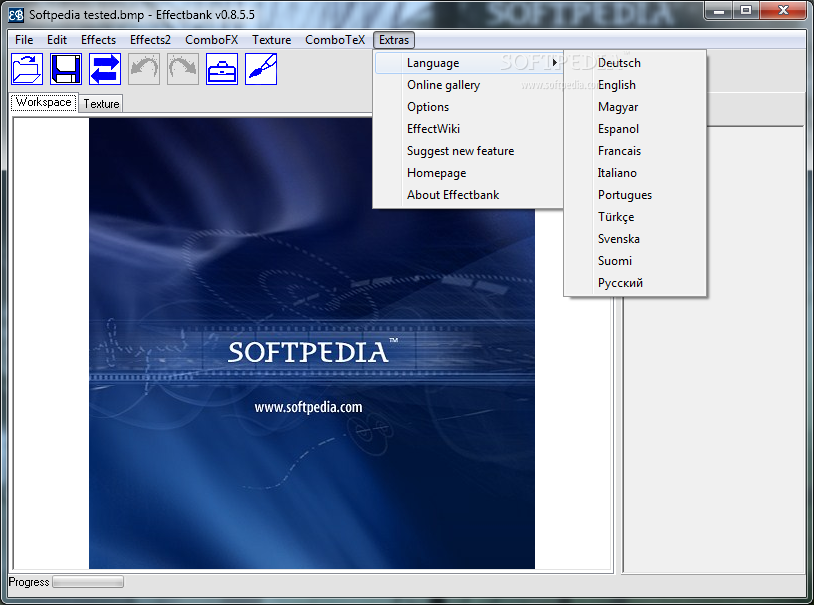Select Русский language
This screenshot has height=605, width=814.
[635, 283]
